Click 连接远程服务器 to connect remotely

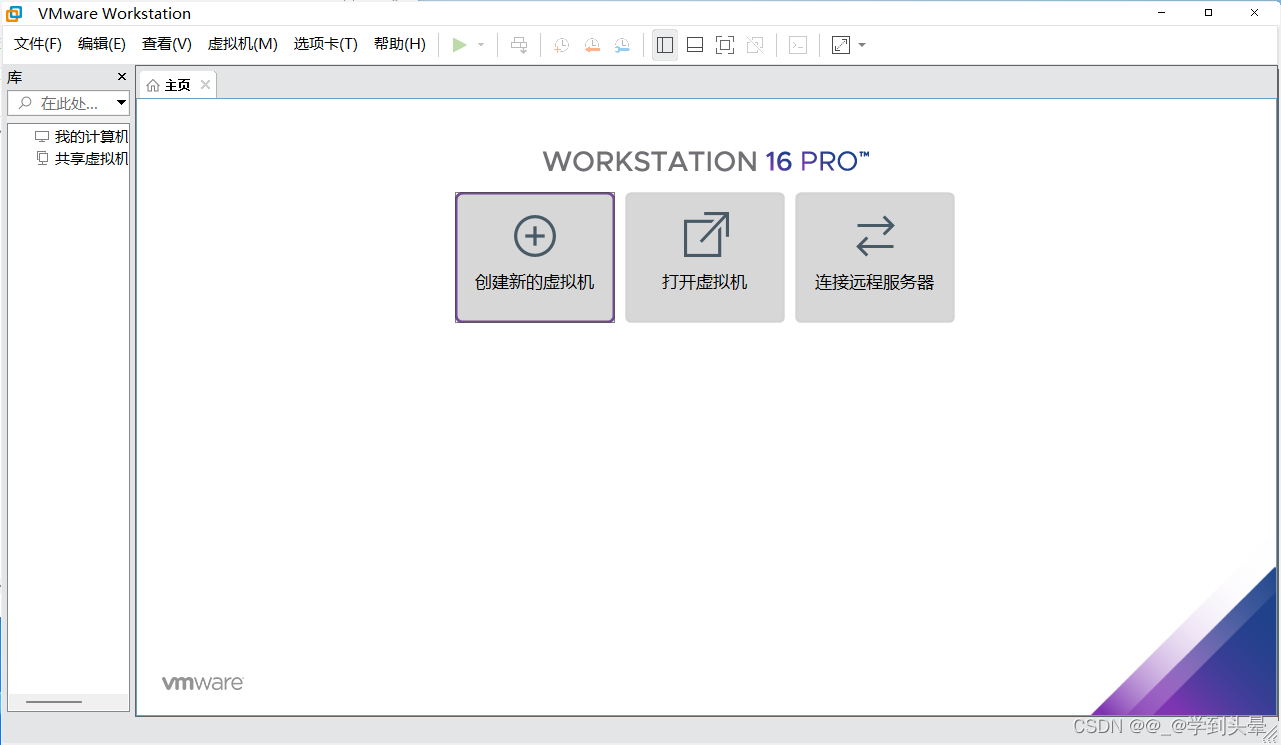click(x=874, y=257)
